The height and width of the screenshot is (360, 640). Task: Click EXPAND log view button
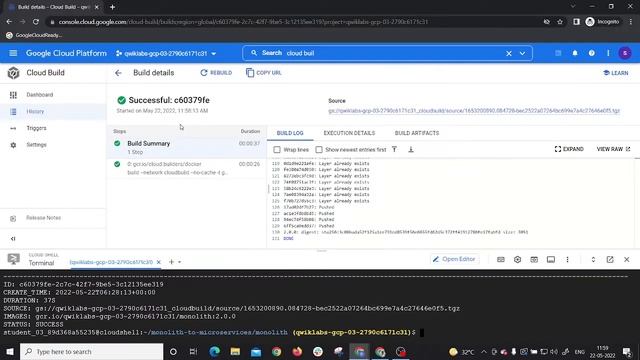(x=569, y=149)
